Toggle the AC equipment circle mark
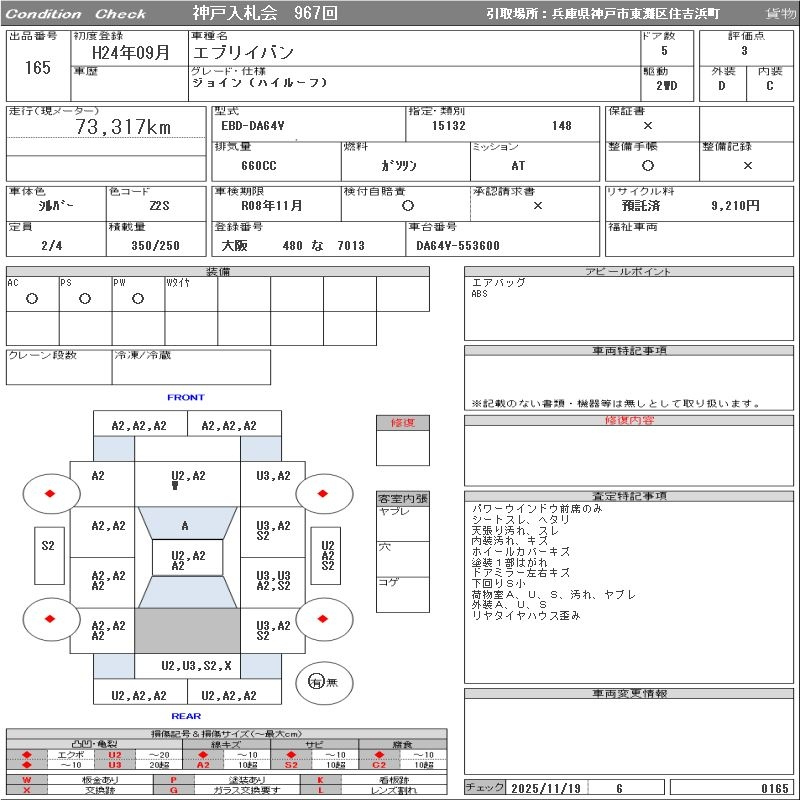800x800 pixels. 32,298
